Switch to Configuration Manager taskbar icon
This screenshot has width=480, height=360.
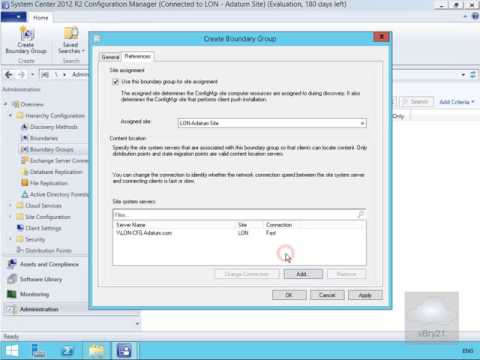pyautogui.click(x=124, y=351)
